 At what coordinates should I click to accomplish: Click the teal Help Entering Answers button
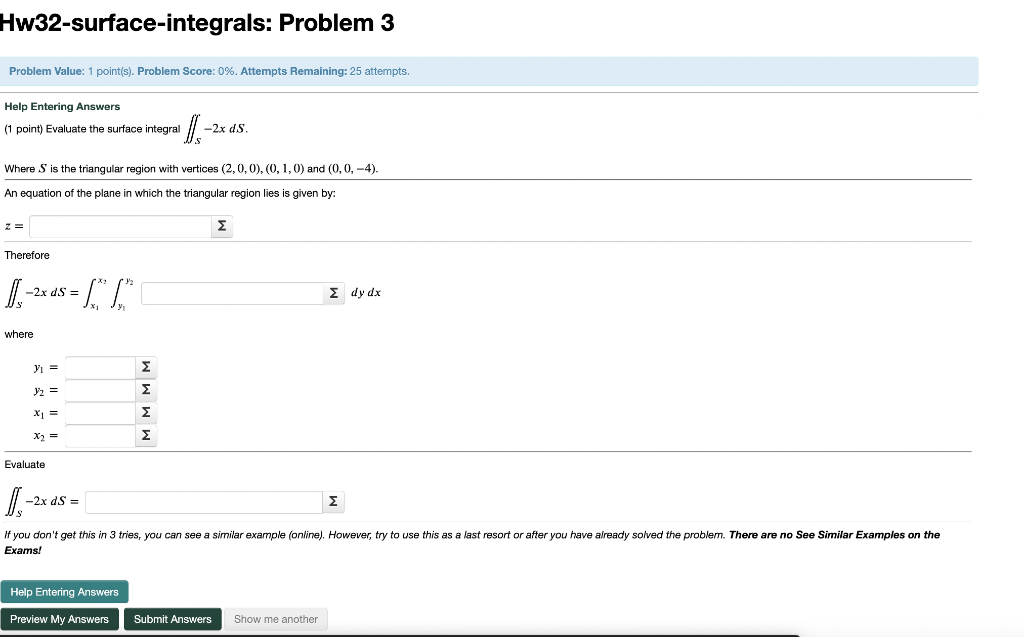(65, 591)
